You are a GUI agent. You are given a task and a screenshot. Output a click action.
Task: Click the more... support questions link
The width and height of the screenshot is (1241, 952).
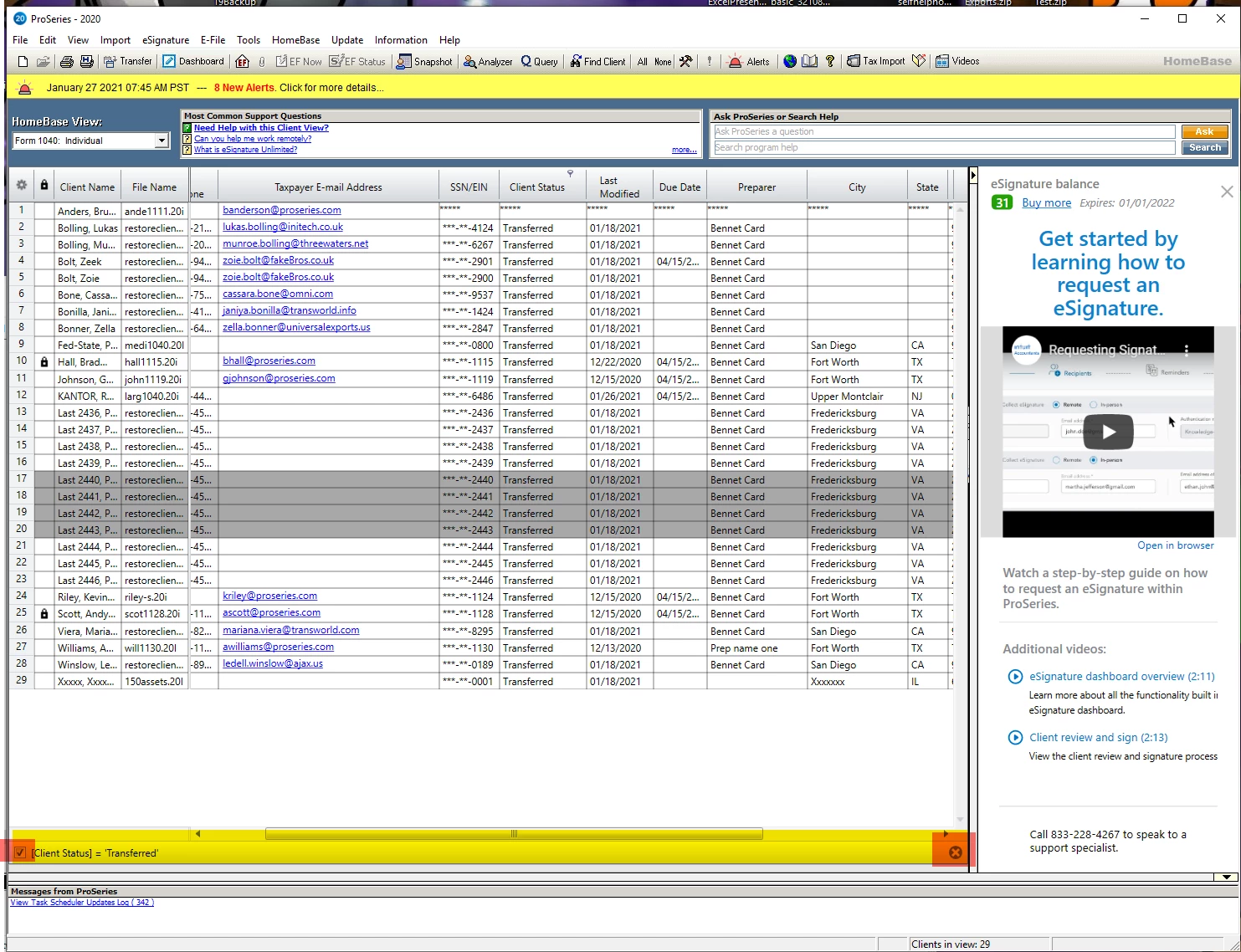684,150
